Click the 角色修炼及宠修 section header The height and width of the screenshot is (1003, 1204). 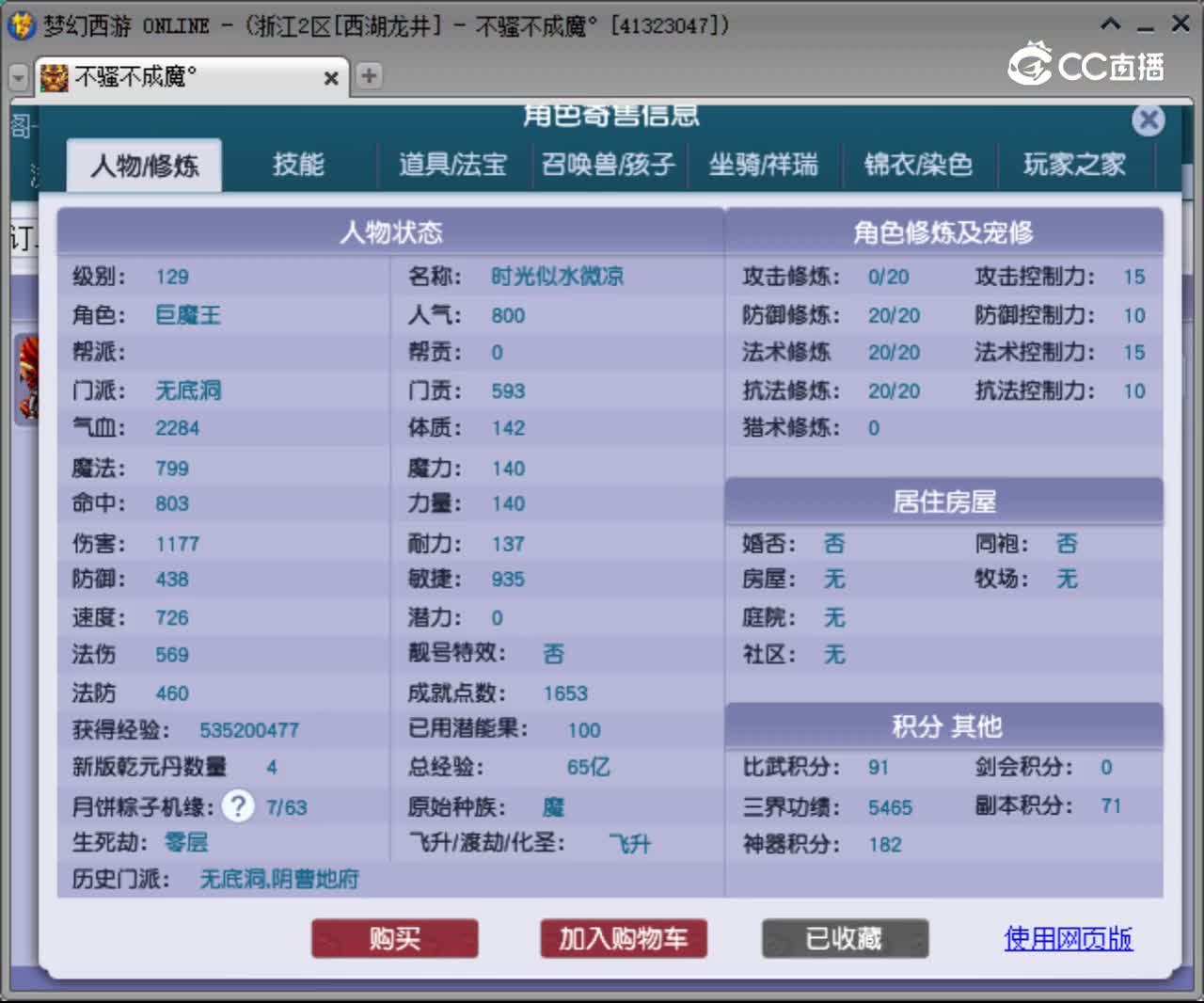pos(943,231)
